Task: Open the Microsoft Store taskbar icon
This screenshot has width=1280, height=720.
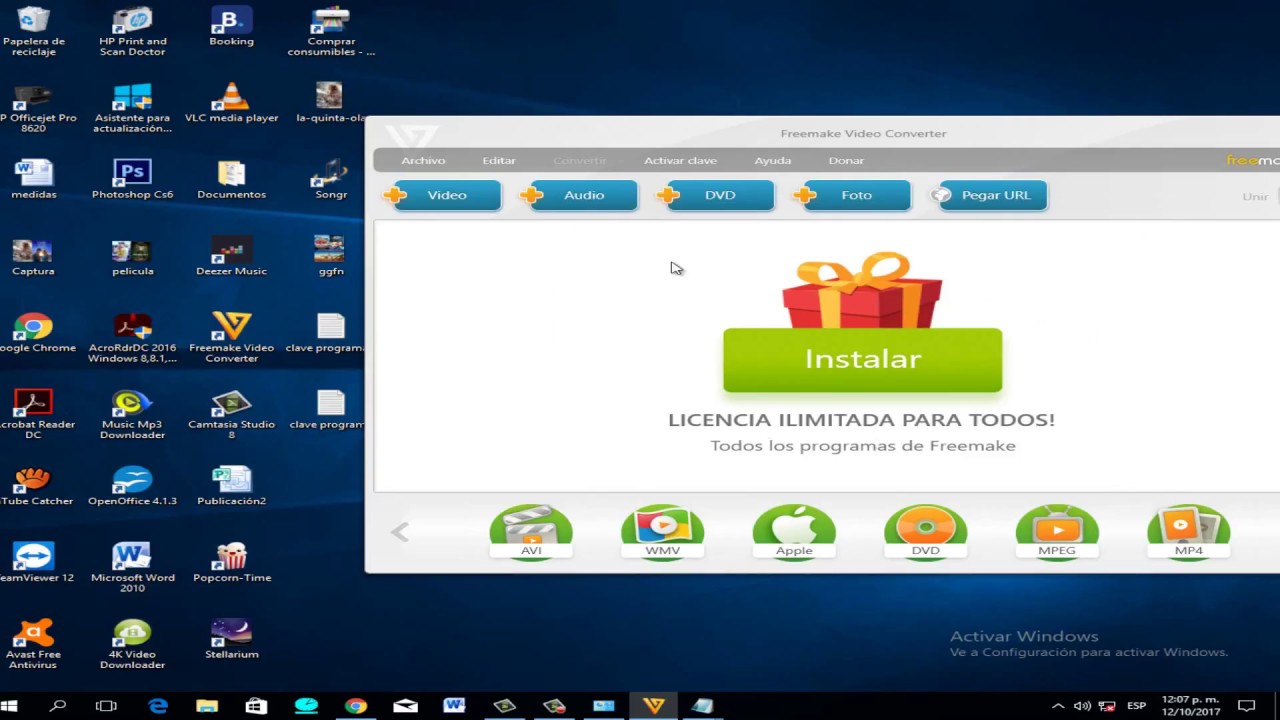Action: point(257,706)
